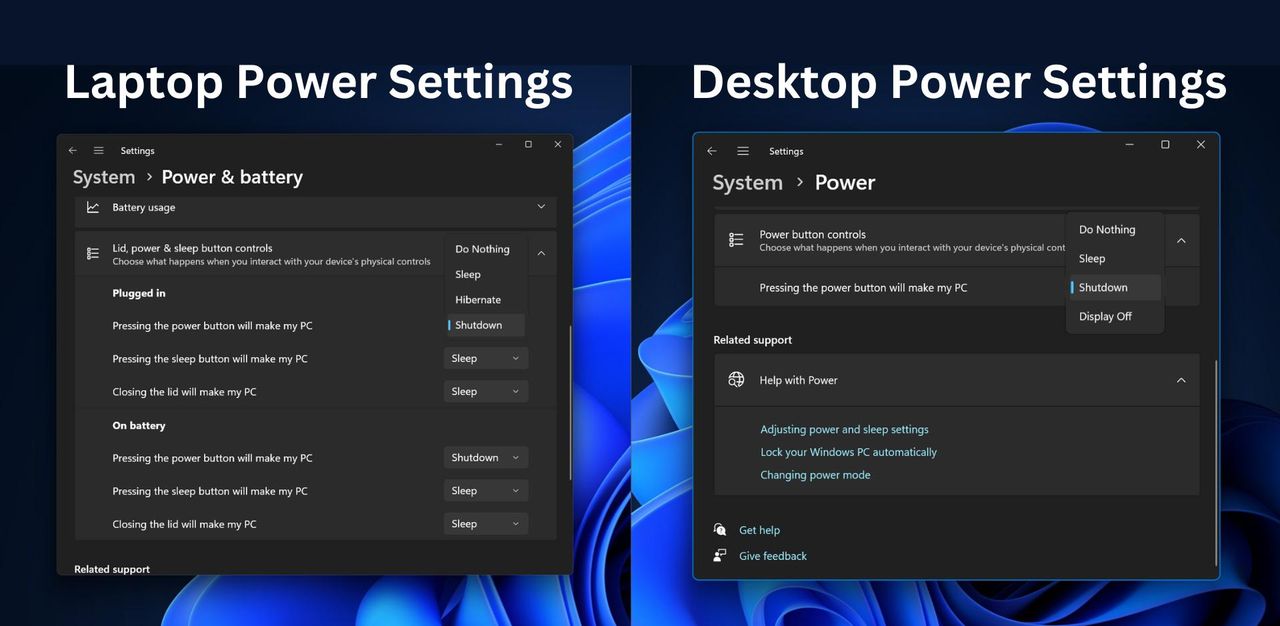
Task: Click Give feedback icon
Action: tap(720, 555)
